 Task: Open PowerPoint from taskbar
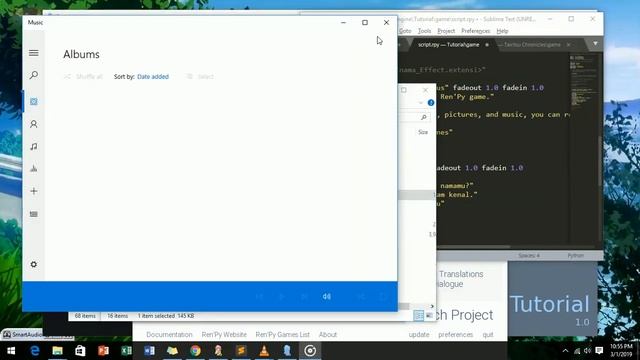(x=103, y=351)
